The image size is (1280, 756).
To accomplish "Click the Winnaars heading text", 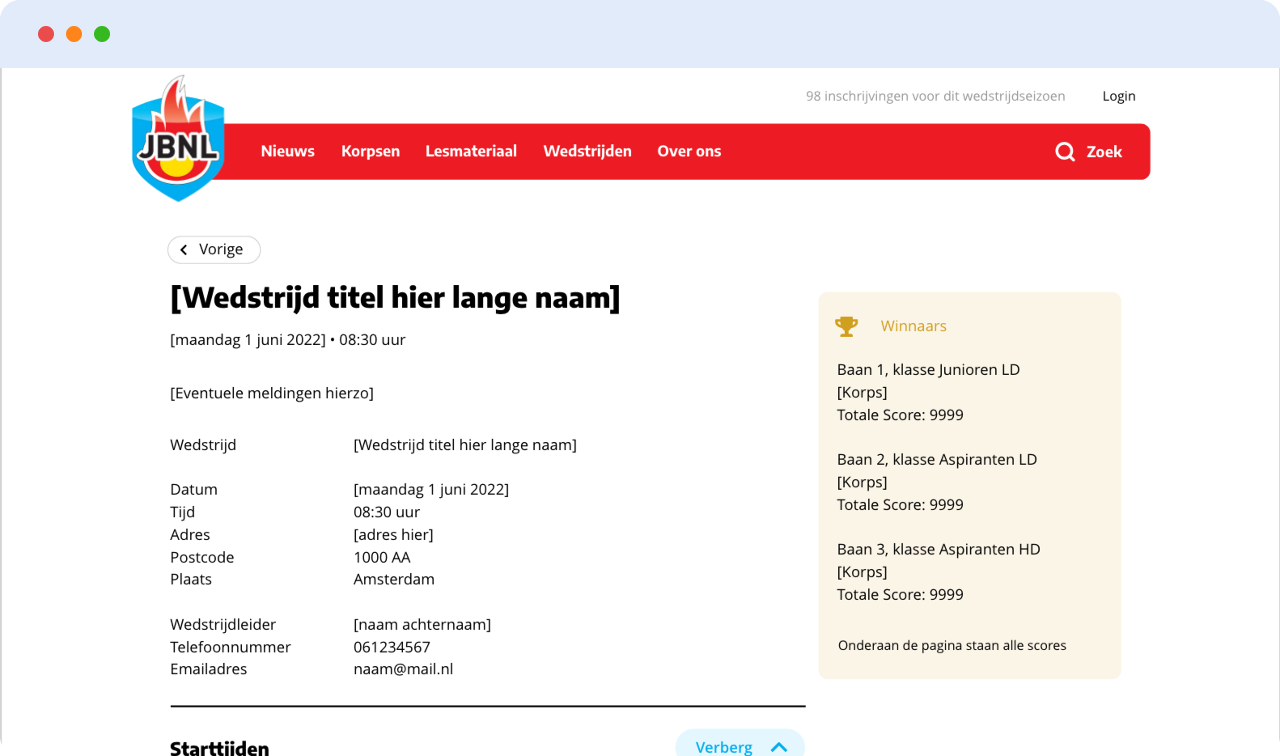I will [x=913, y=326].
